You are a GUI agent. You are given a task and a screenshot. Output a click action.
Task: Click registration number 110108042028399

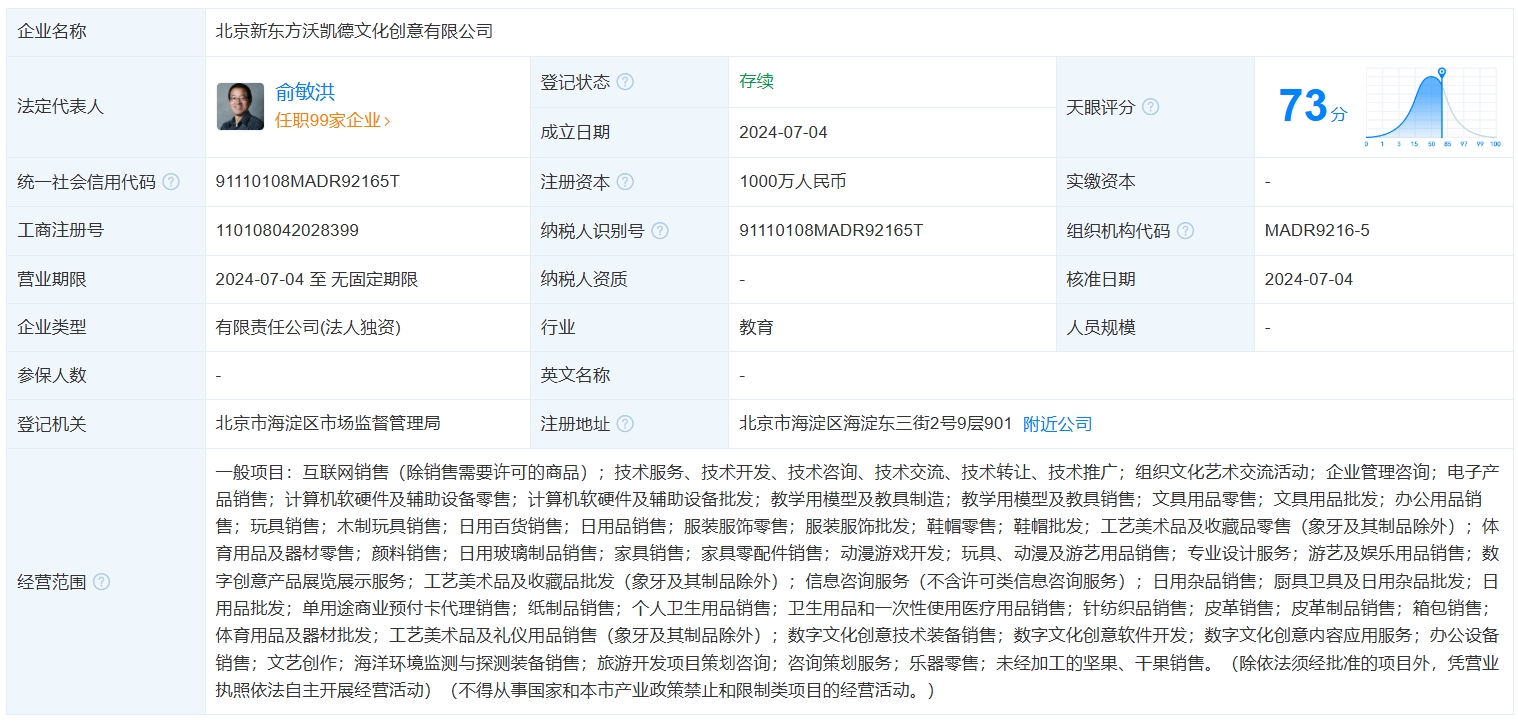point(287,230)
